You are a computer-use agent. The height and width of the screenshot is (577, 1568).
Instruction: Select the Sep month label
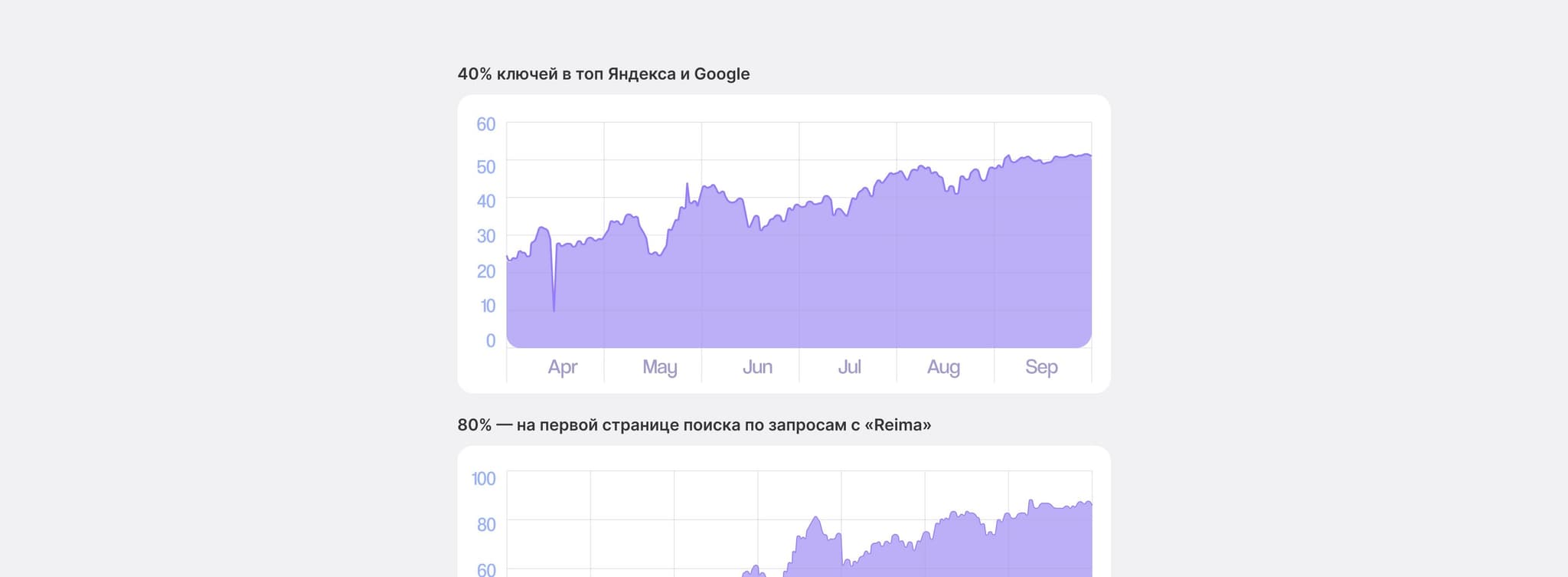pyautogui.click(x=1041, y=367)
